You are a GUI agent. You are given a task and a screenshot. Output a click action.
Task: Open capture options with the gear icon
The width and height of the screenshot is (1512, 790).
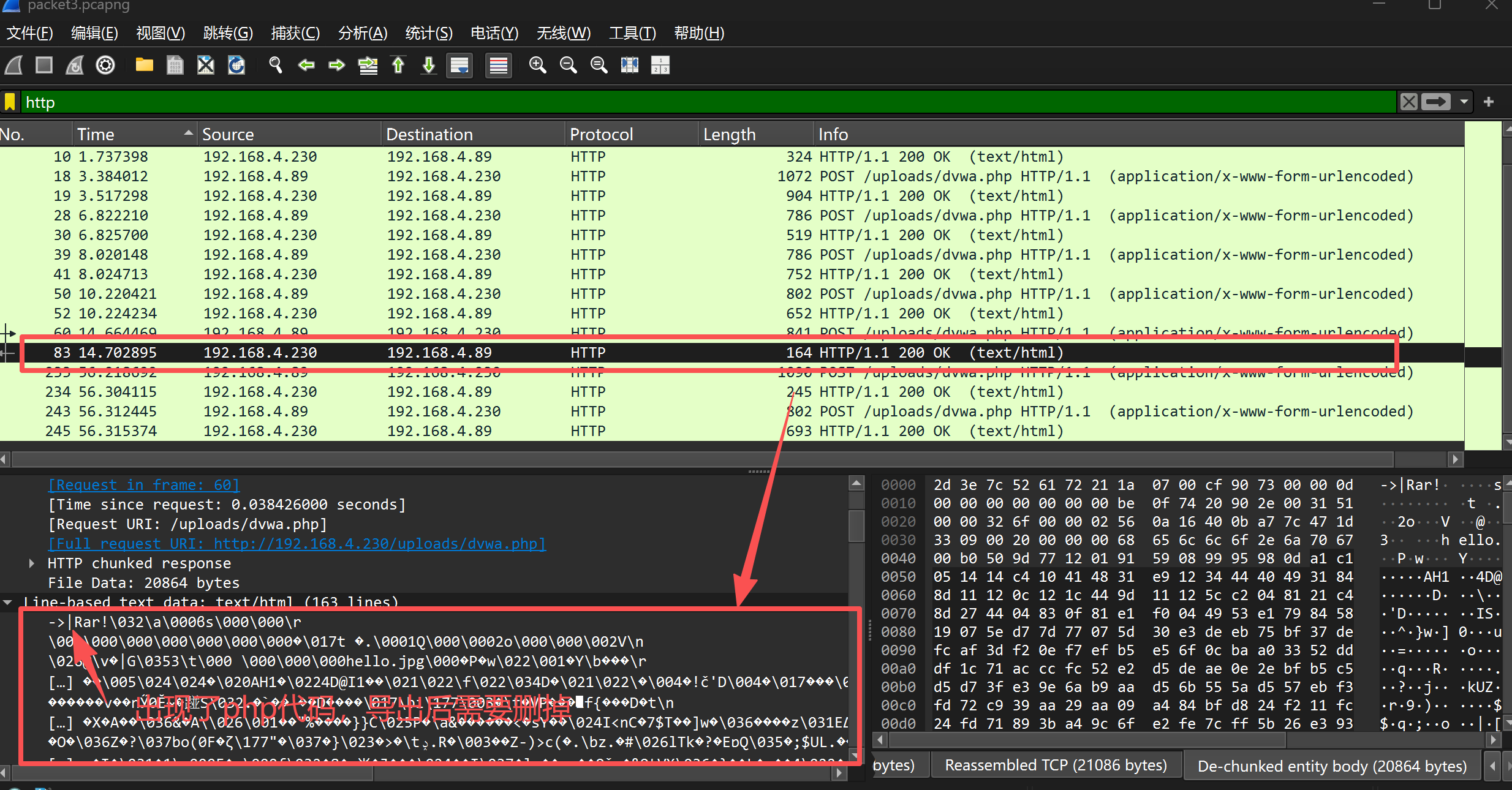click(x=105, y=65)
